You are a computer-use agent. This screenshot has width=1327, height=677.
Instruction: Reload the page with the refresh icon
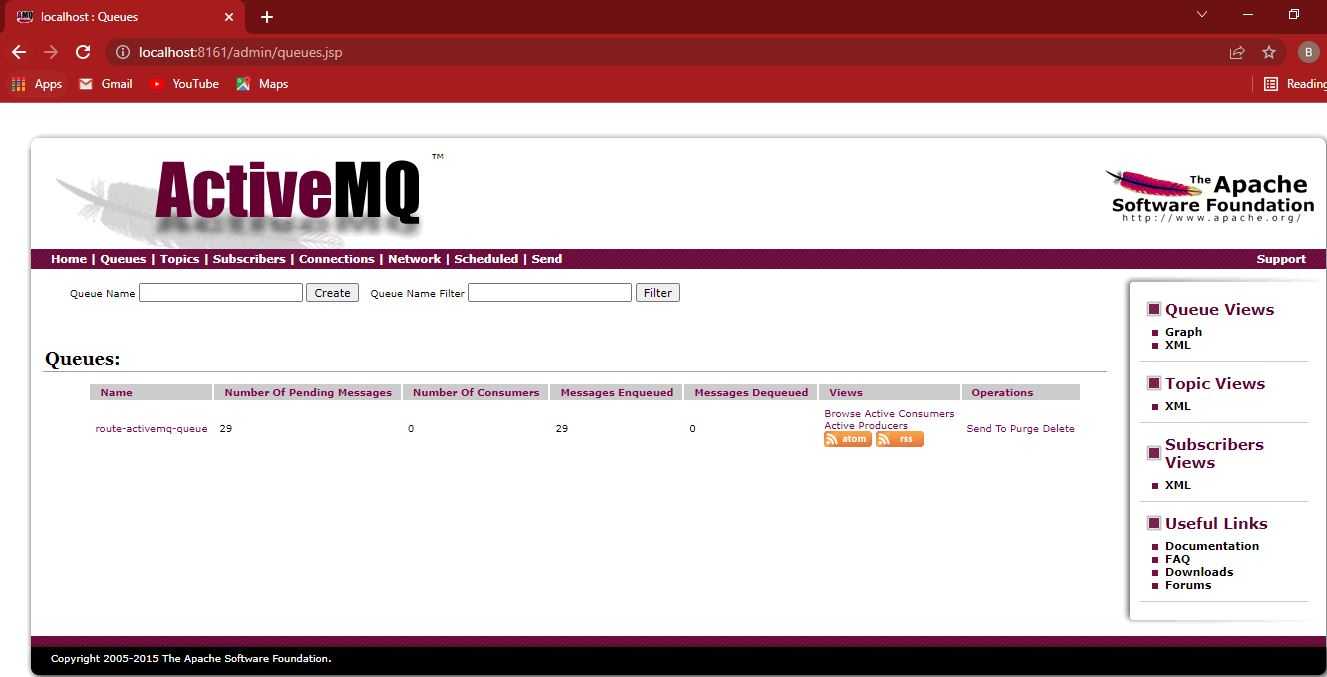click(x=83, y=52)
